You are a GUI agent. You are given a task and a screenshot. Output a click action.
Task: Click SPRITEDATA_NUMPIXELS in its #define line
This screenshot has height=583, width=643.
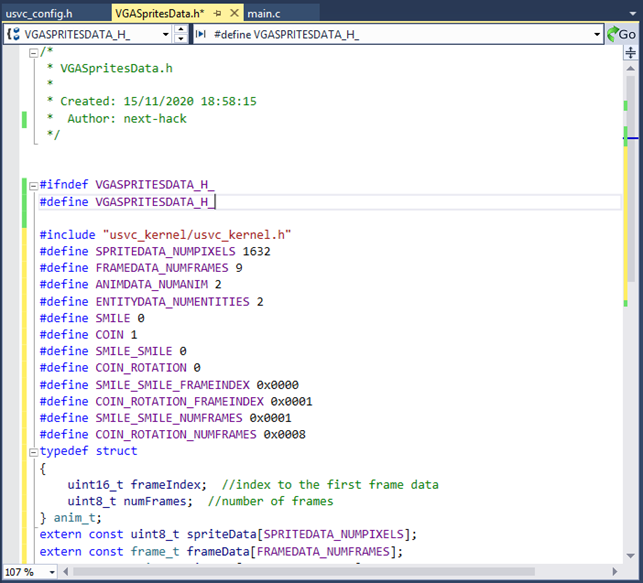165,251
